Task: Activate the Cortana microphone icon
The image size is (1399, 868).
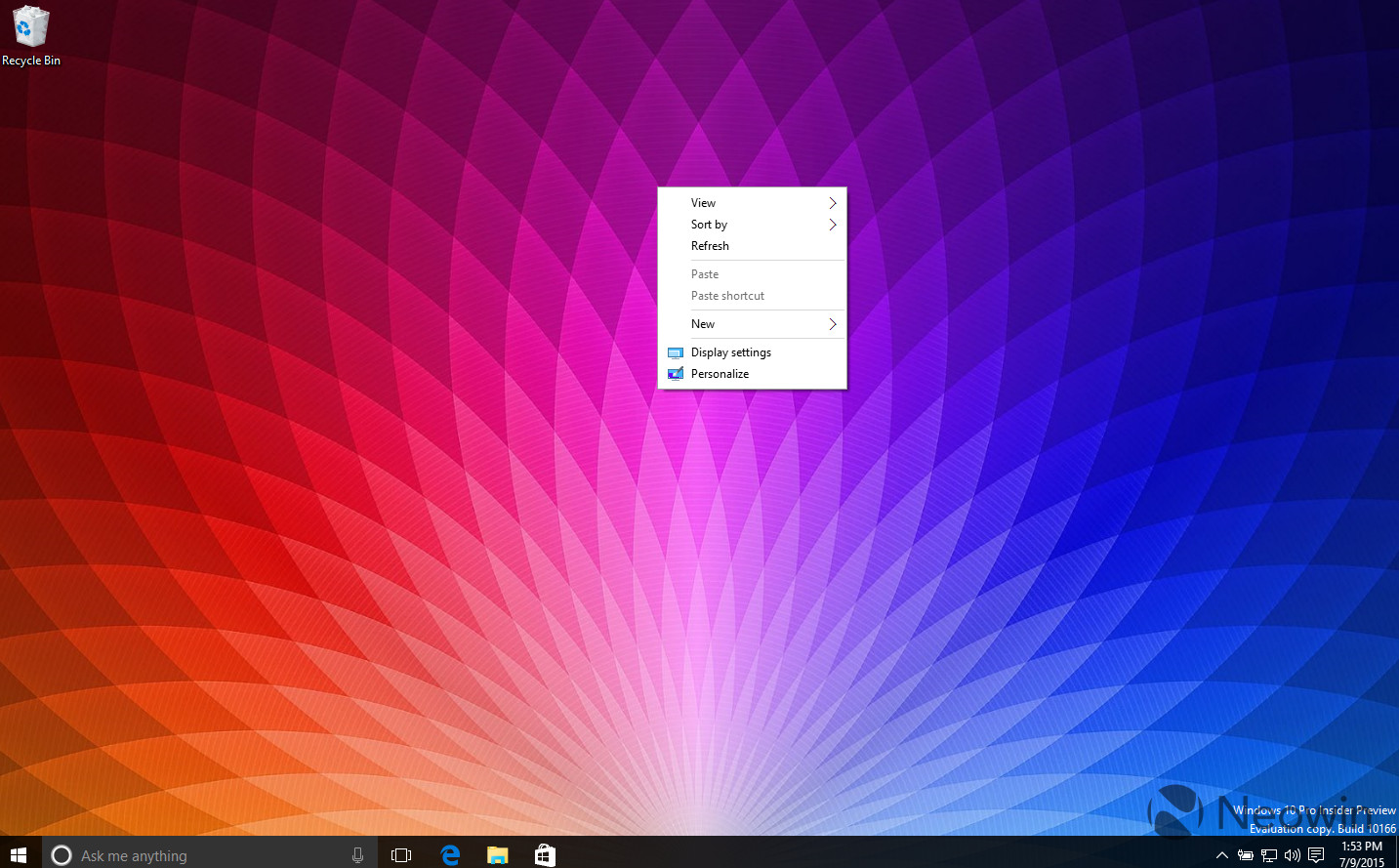Action: 358,855
